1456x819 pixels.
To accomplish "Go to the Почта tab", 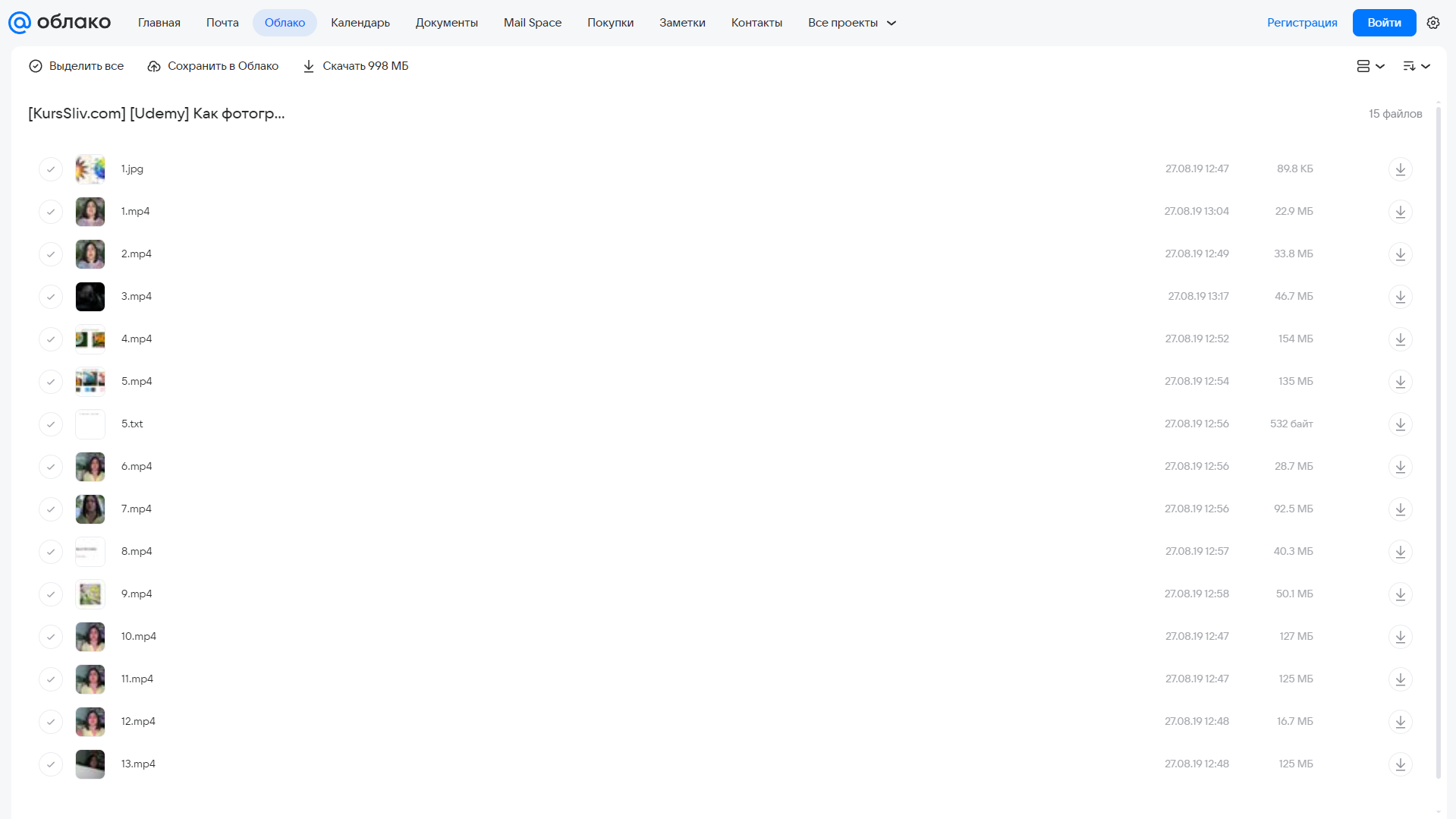I will tap(222, 23).
